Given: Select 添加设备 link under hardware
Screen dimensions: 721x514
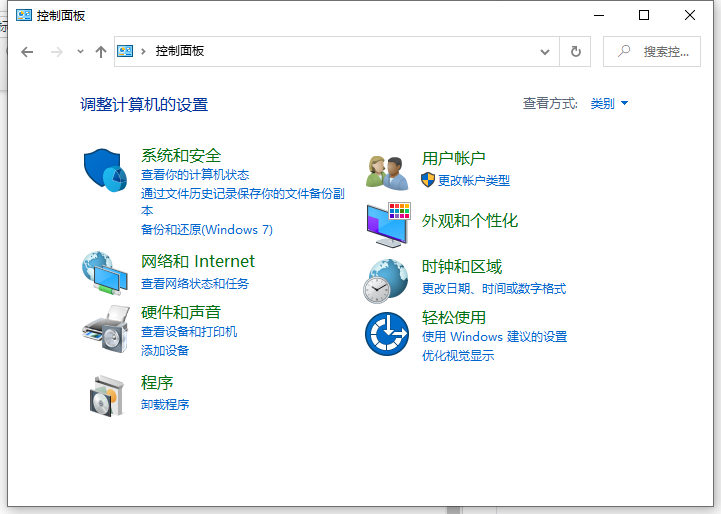Looking at the screenshot, I should [165, 351].
